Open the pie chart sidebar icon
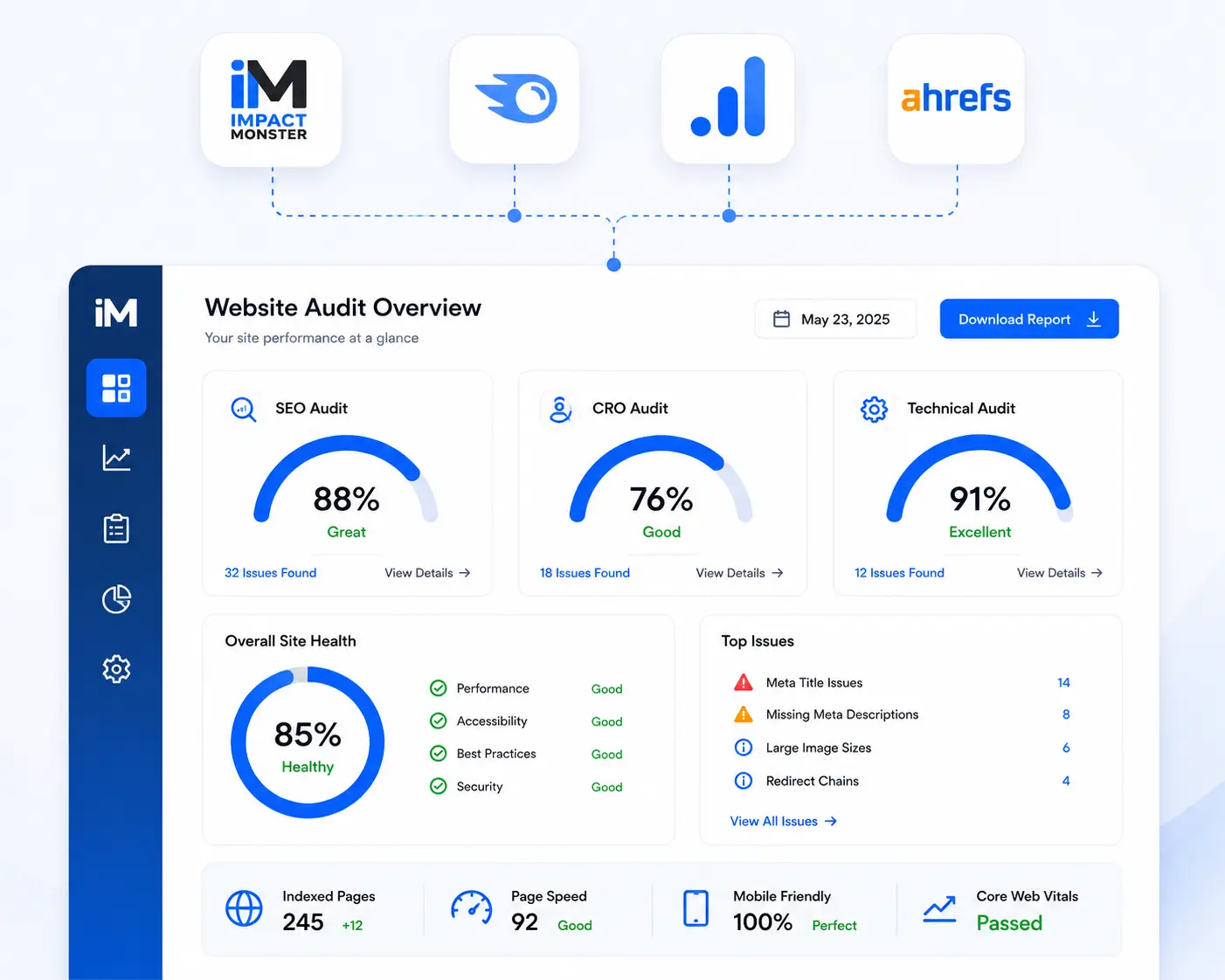Image resolution: width=1225 pixels, height=980 pixels. point(116,599)
